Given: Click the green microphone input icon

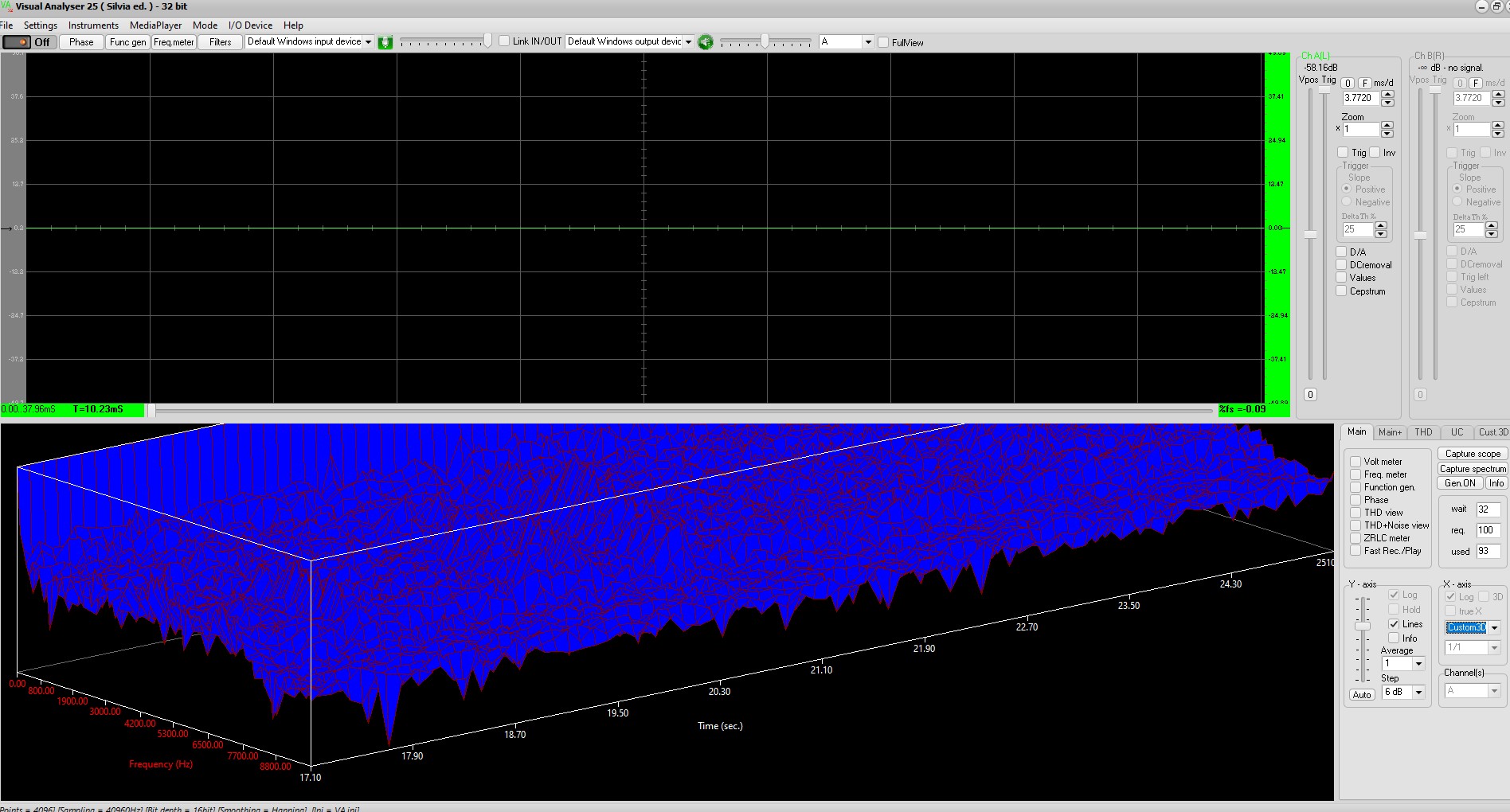Looking at the screenshot, I should click(385, 42).
